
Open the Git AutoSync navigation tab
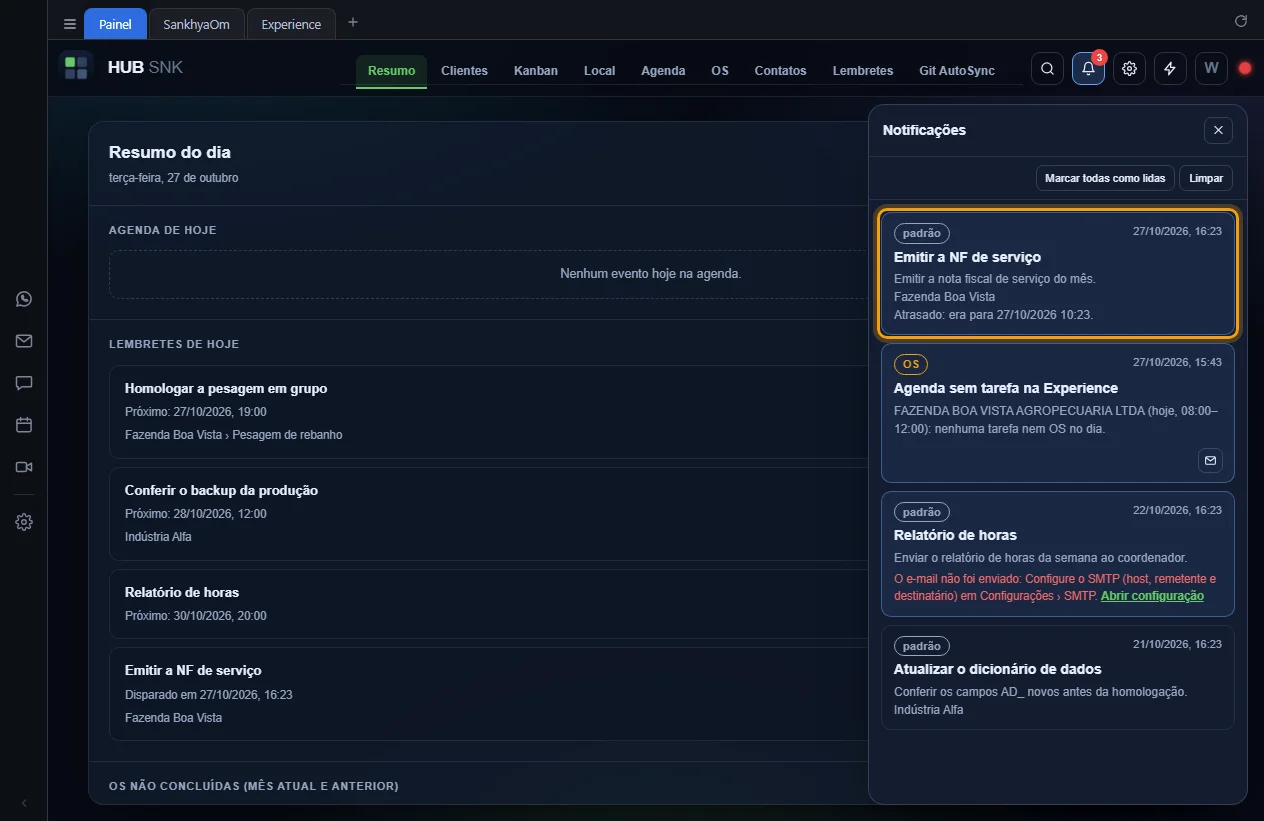click(957, 71)
